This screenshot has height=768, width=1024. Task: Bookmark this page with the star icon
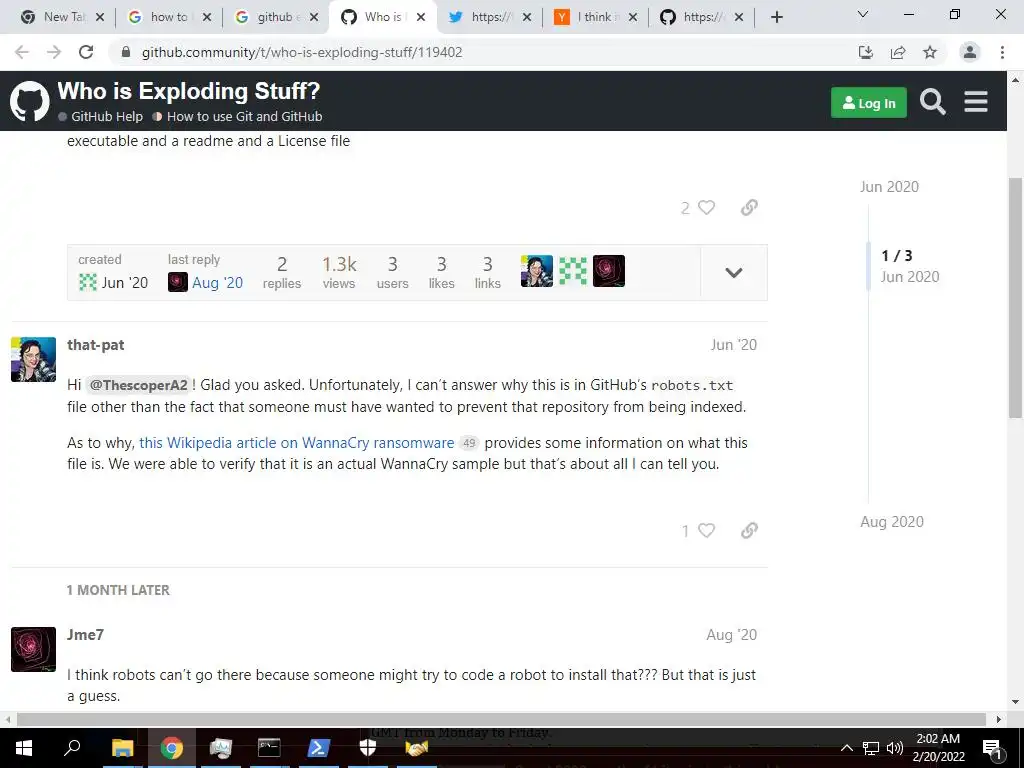click(930, 52)
